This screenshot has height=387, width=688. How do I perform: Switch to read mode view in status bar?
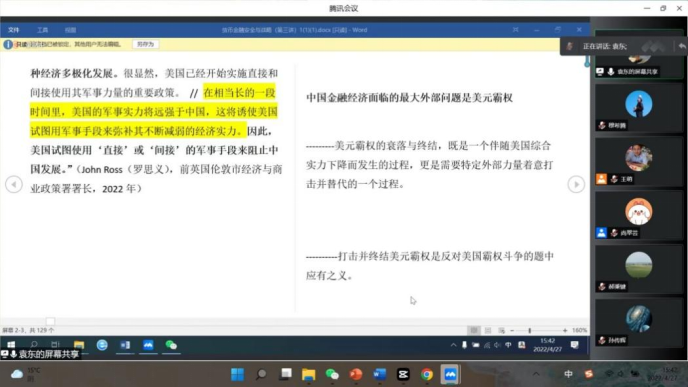click(x=474, y=330)
